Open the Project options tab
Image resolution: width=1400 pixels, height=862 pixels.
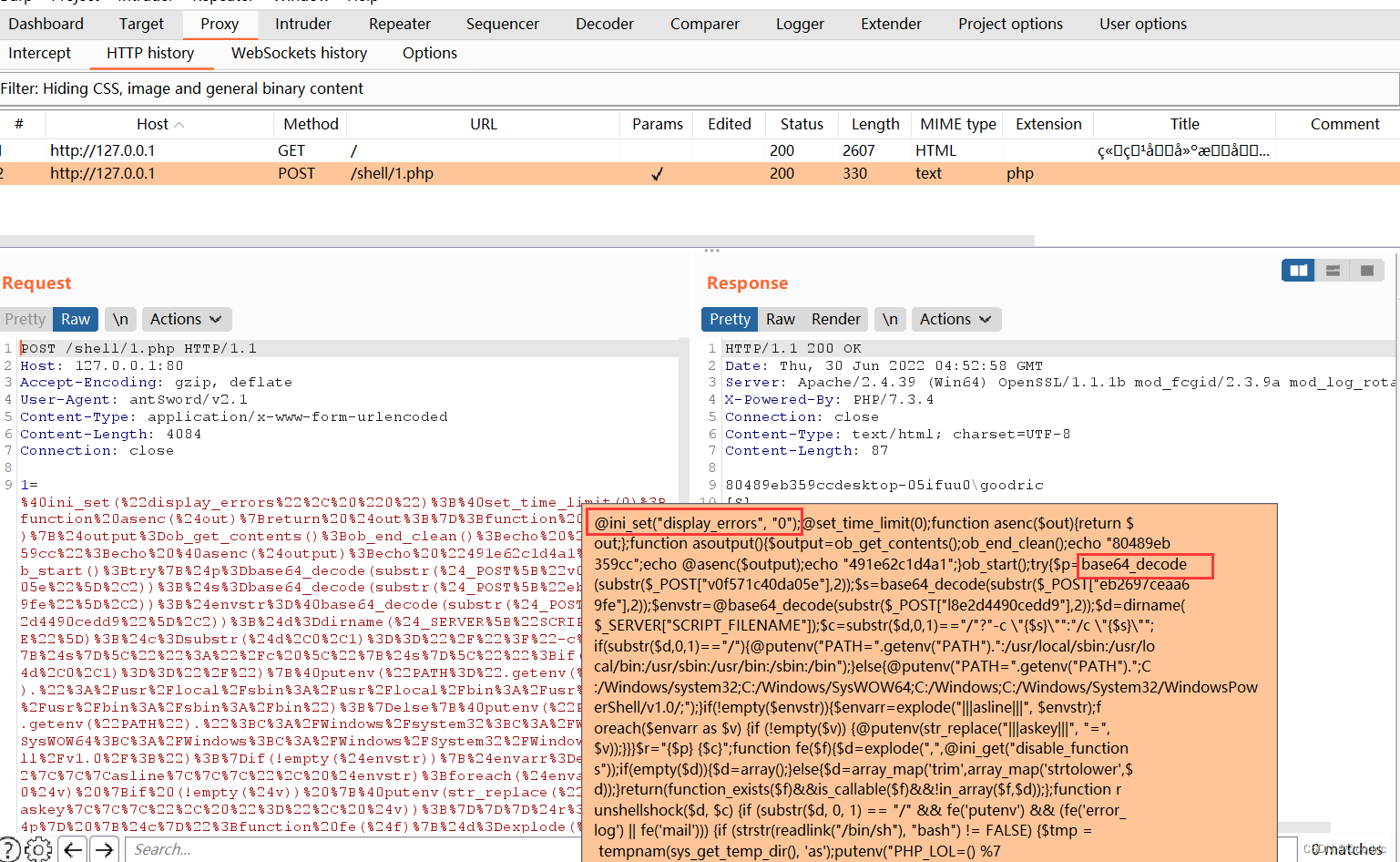click(1010, 24)
